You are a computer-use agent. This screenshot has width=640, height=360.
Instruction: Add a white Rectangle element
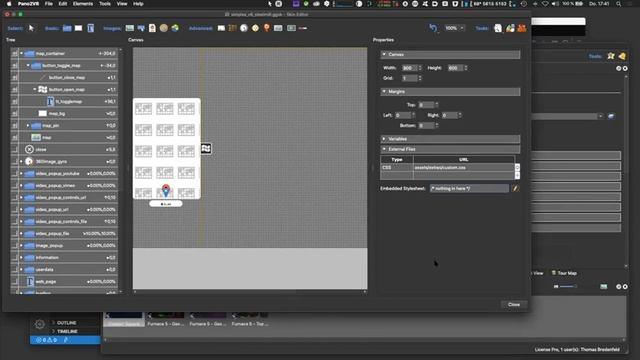pos(78,28)
